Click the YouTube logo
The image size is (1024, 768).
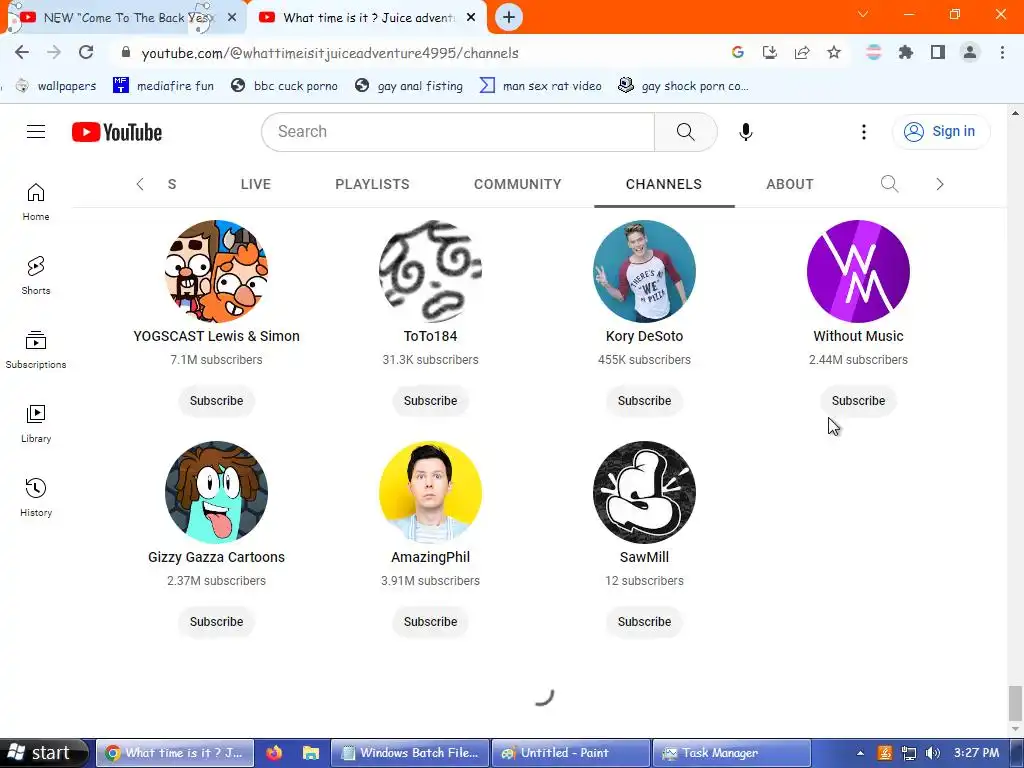click(x=117, y=132)
